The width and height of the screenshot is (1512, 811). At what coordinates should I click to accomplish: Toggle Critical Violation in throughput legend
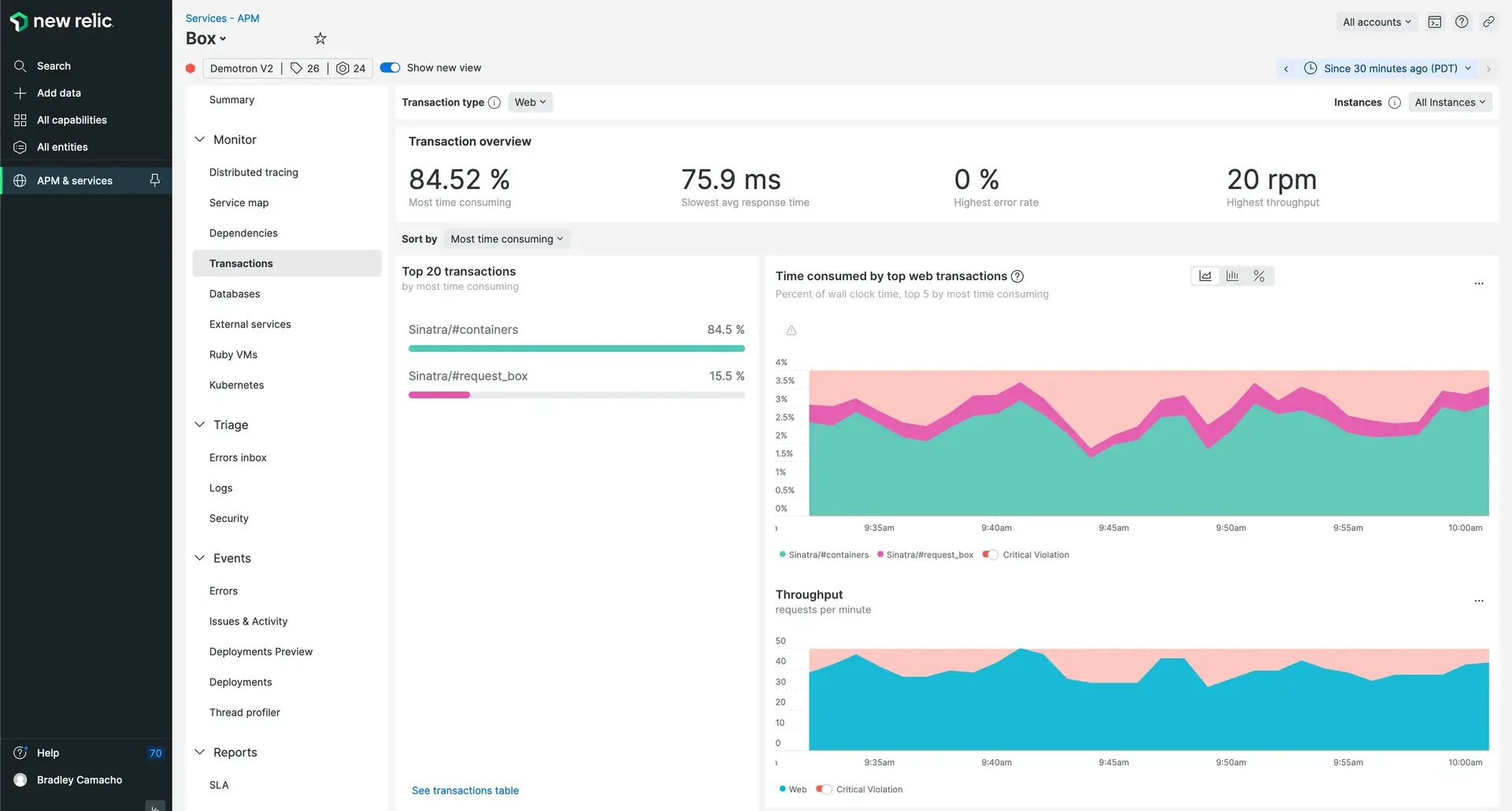[824, 790]
